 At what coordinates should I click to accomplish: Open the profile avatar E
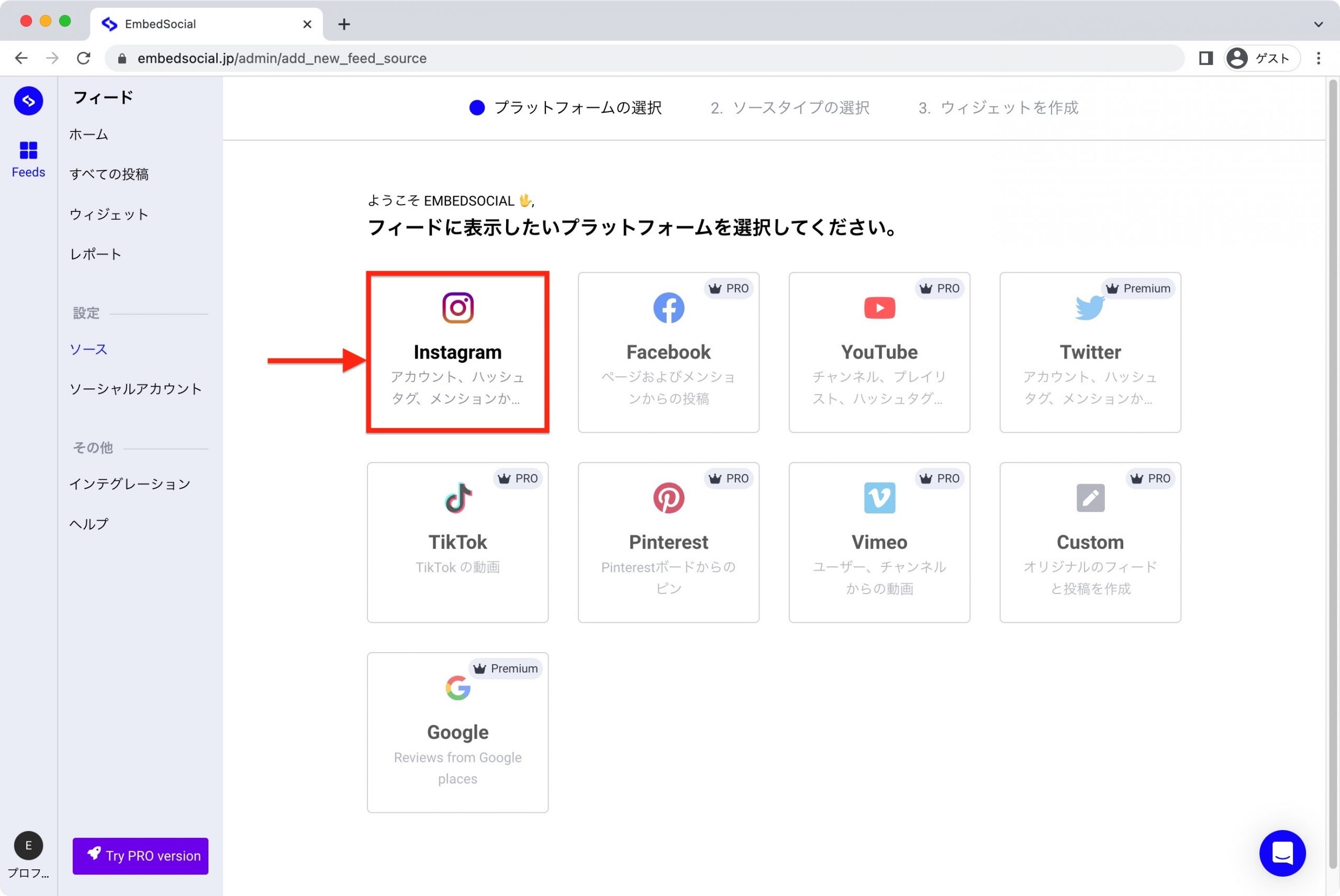pyautogui.click(x=28, y=845)
